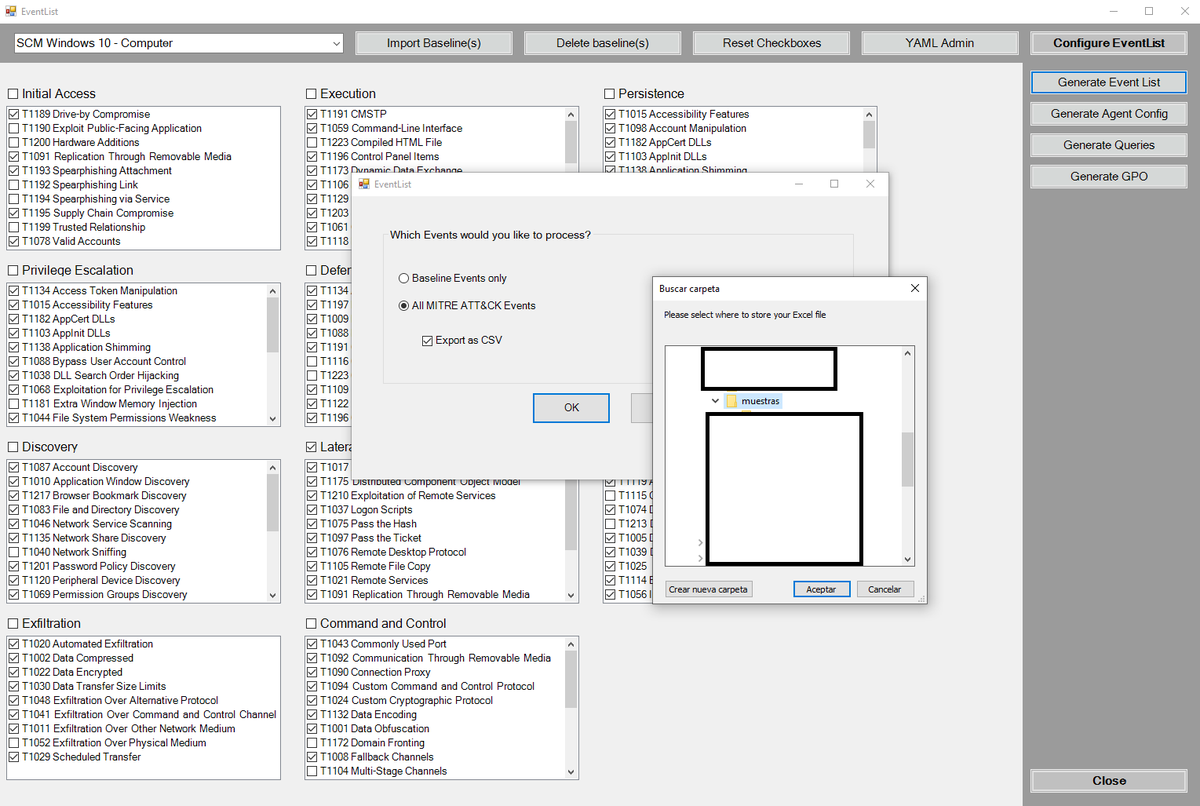Click Generate GPO button

point(1109,176)
